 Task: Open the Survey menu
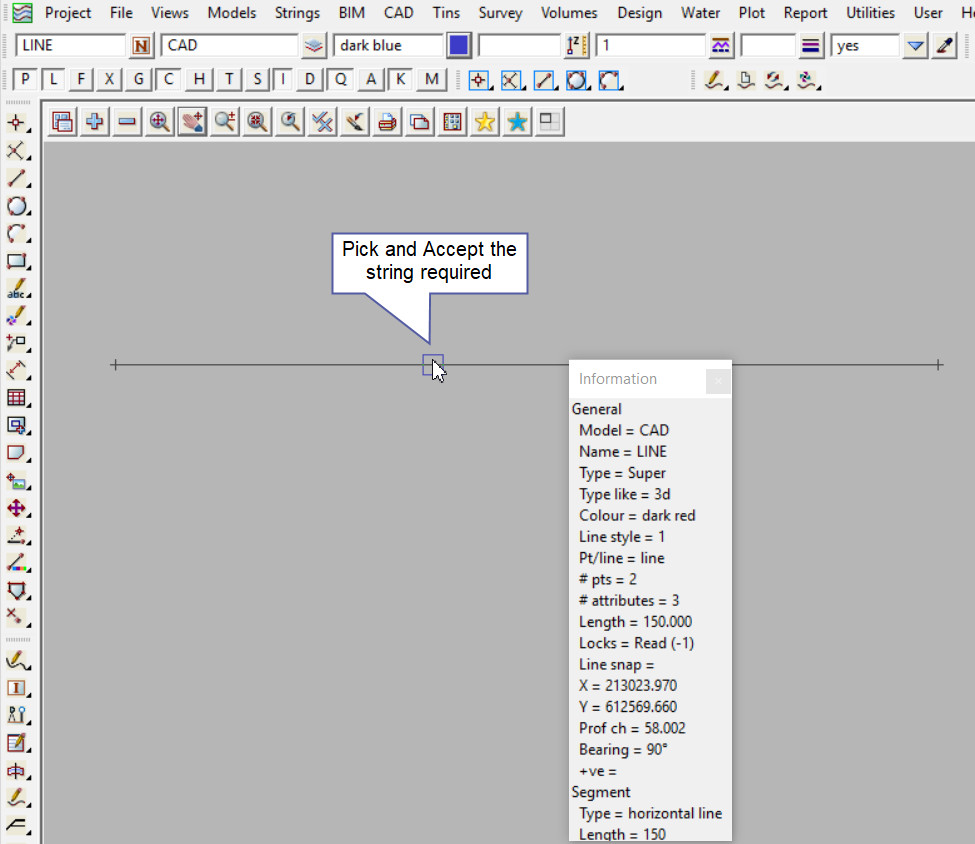pos(500,13)
